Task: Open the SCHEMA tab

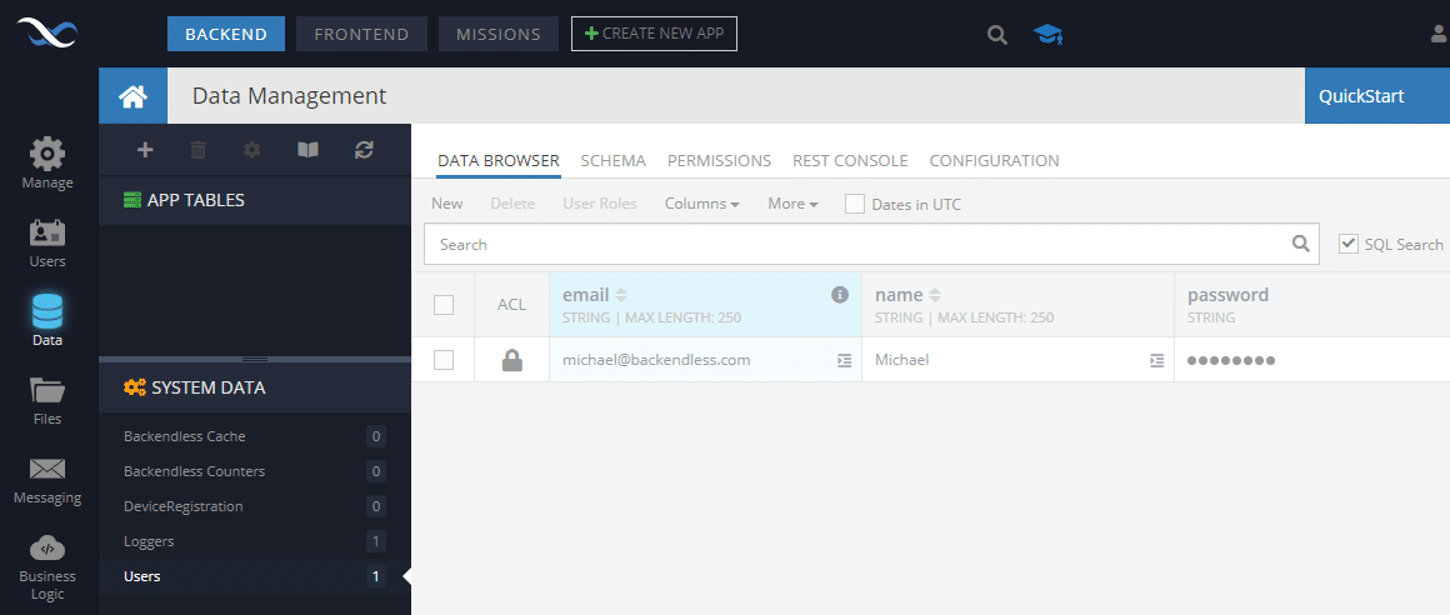Action: coord(613,161)
